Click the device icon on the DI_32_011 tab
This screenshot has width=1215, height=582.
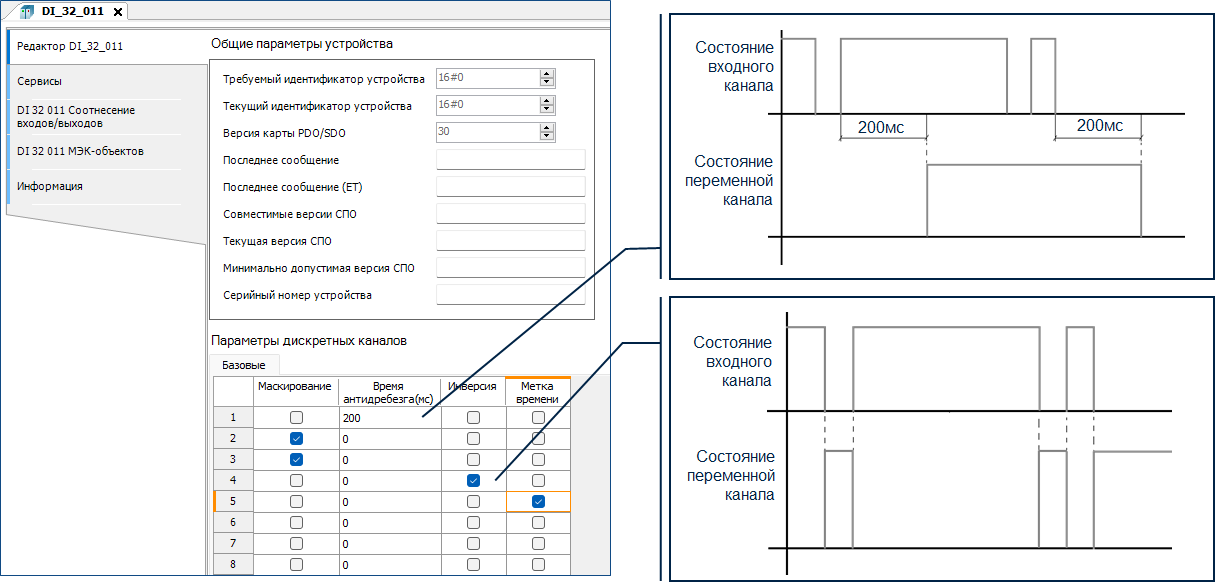[26, 11]
